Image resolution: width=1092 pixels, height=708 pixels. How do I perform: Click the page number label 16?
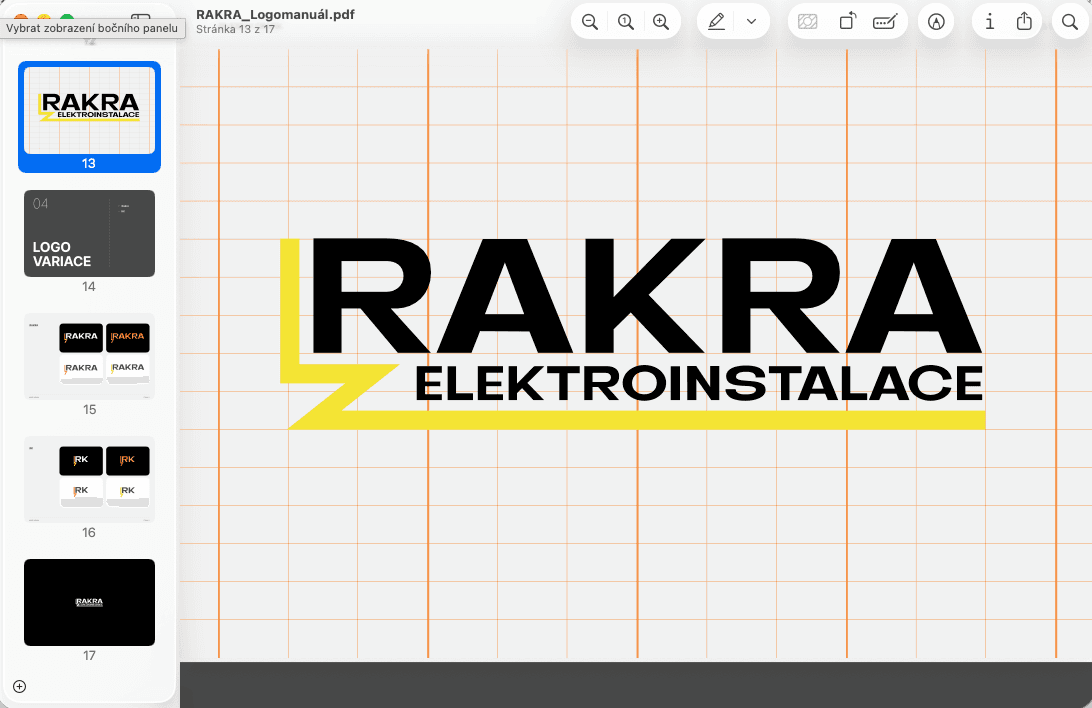click(x=88, y=533)
